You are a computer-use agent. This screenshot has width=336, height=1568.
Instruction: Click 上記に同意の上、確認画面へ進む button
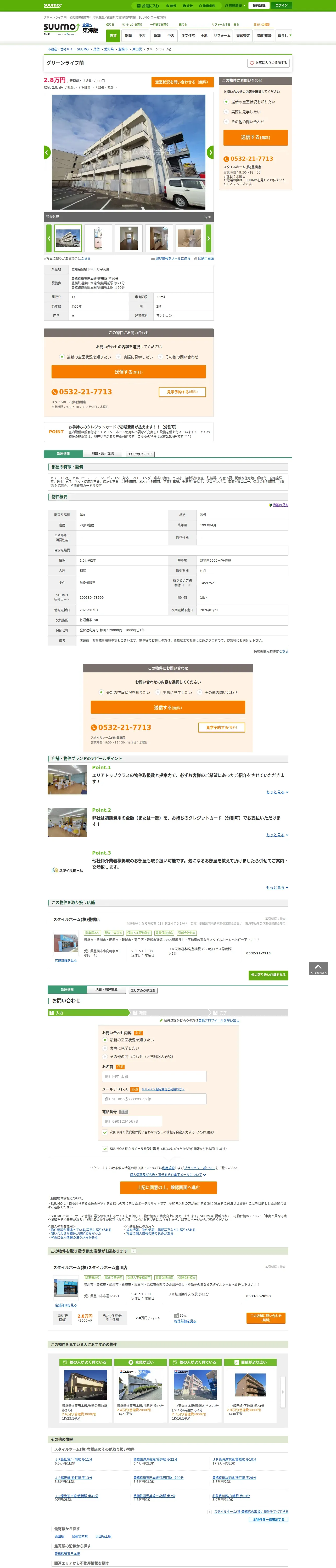tap(168, 1187)
